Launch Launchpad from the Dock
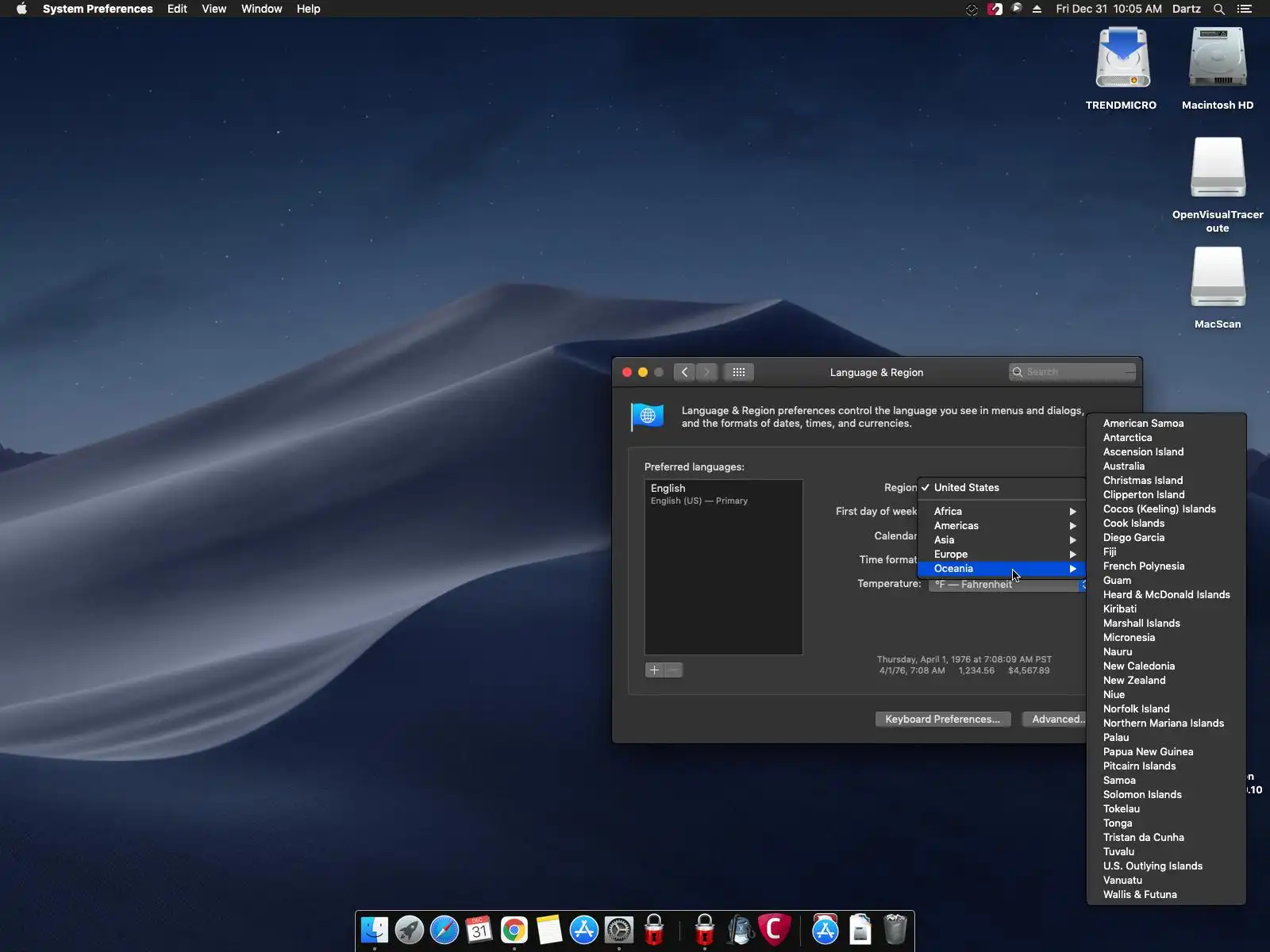1270x952 pixels. point(410,930)
